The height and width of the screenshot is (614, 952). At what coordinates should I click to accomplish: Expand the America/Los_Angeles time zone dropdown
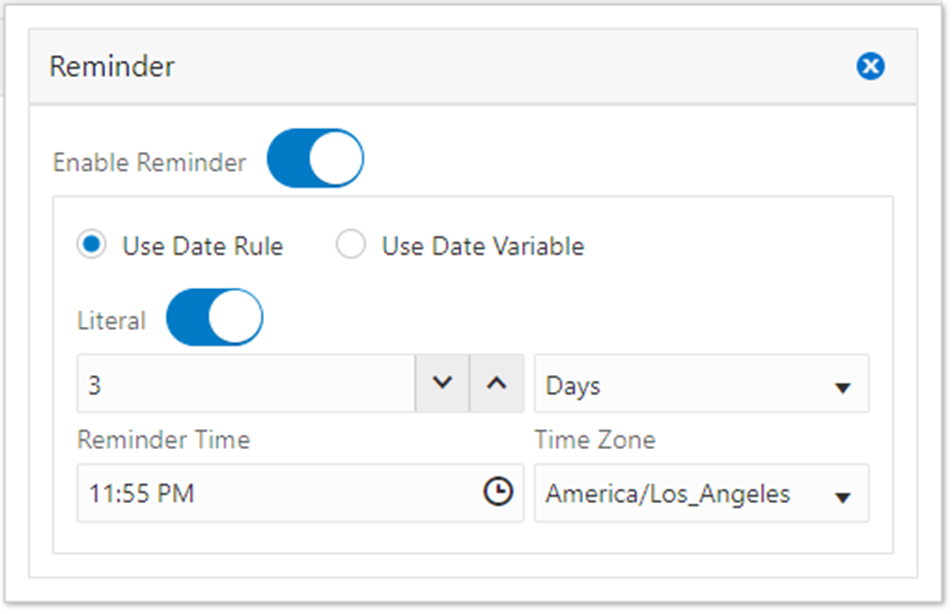click(701, 493)
